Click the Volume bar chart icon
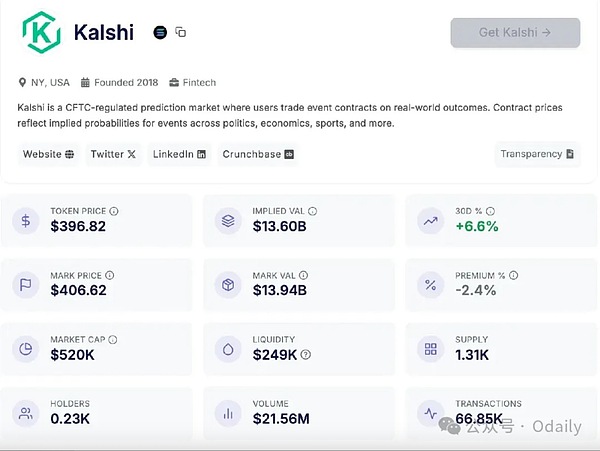The width and height of the screenshot is (600, 451). (x=229, y=414)
